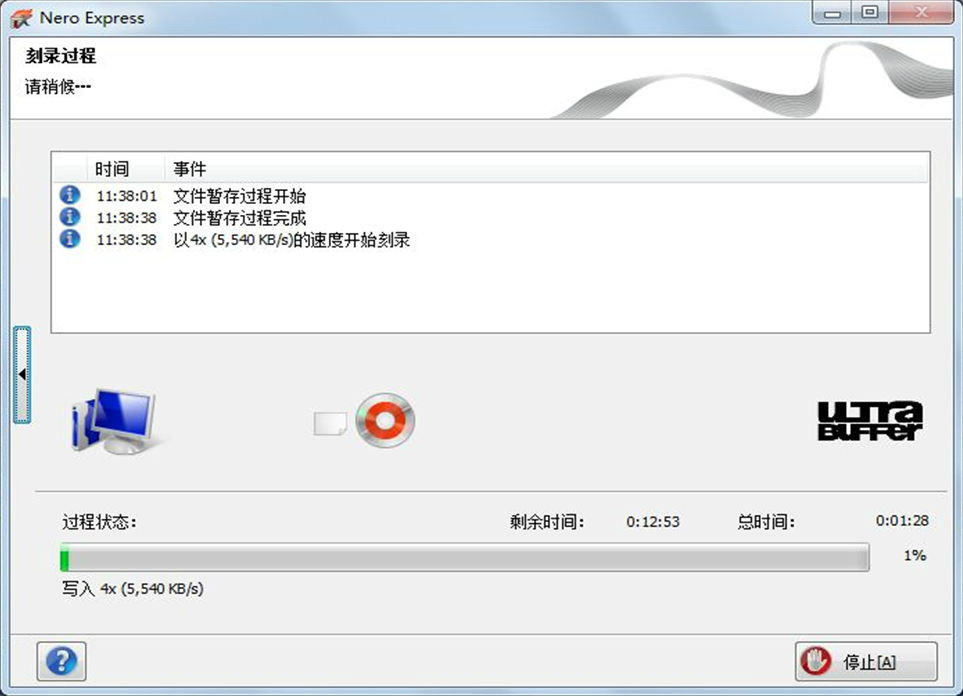Viewport: 963px width, 696px height.
Task: Click the remaining time value 0:12:53
Action: (x=653, y=522)
